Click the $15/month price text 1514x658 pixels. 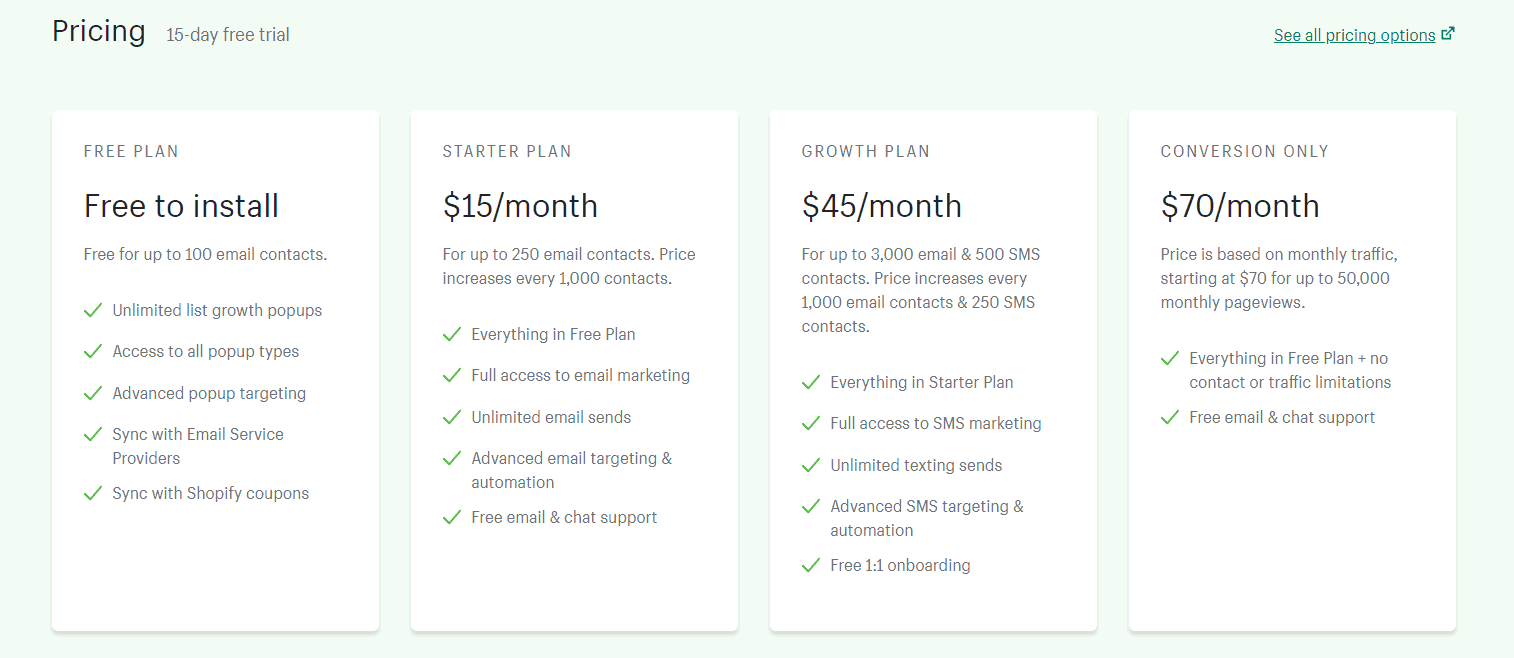(x=520, y=205)
